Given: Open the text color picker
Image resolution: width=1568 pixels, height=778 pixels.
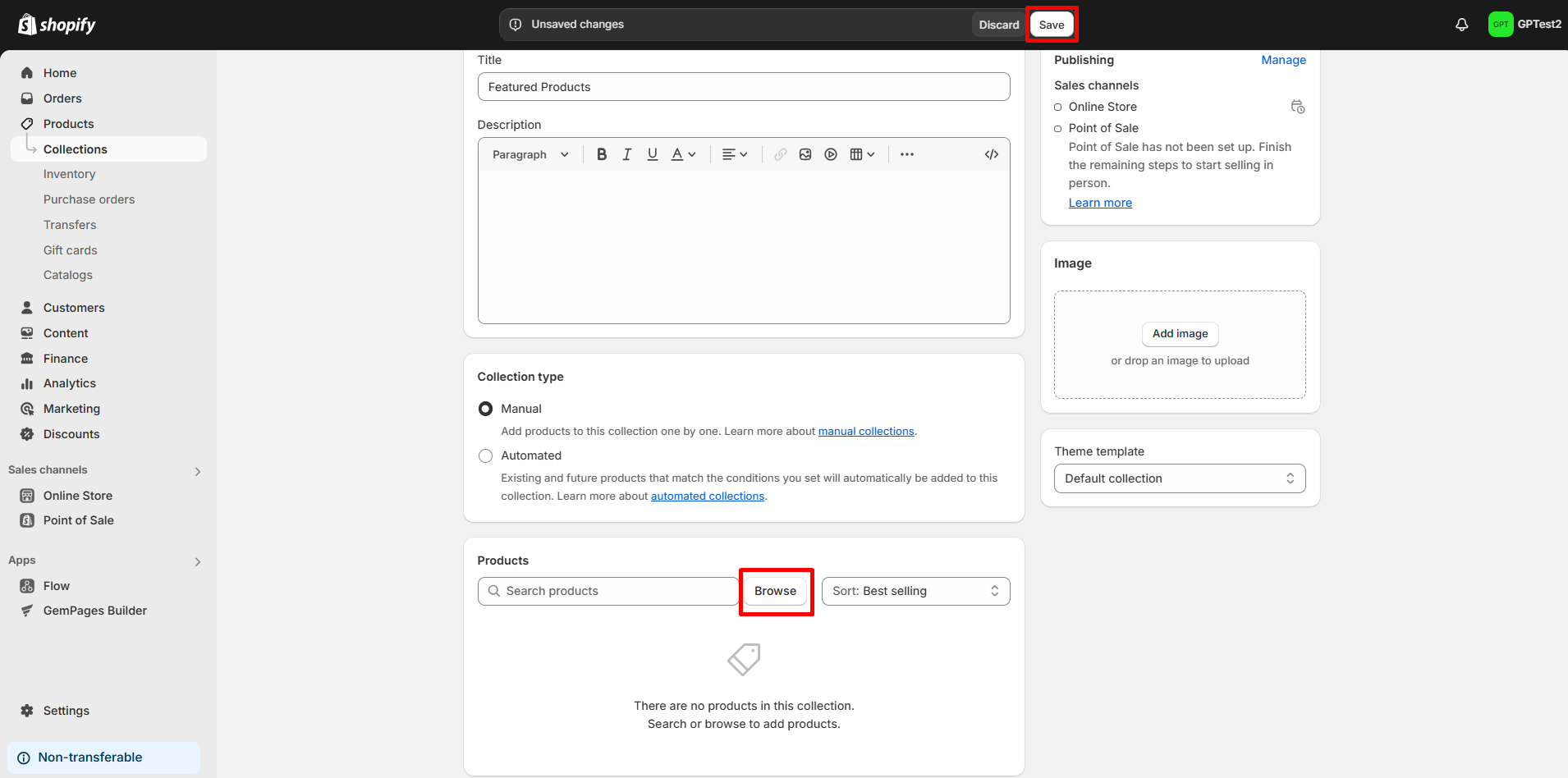Looking at the screenshot, I should (x=683, y=154).
